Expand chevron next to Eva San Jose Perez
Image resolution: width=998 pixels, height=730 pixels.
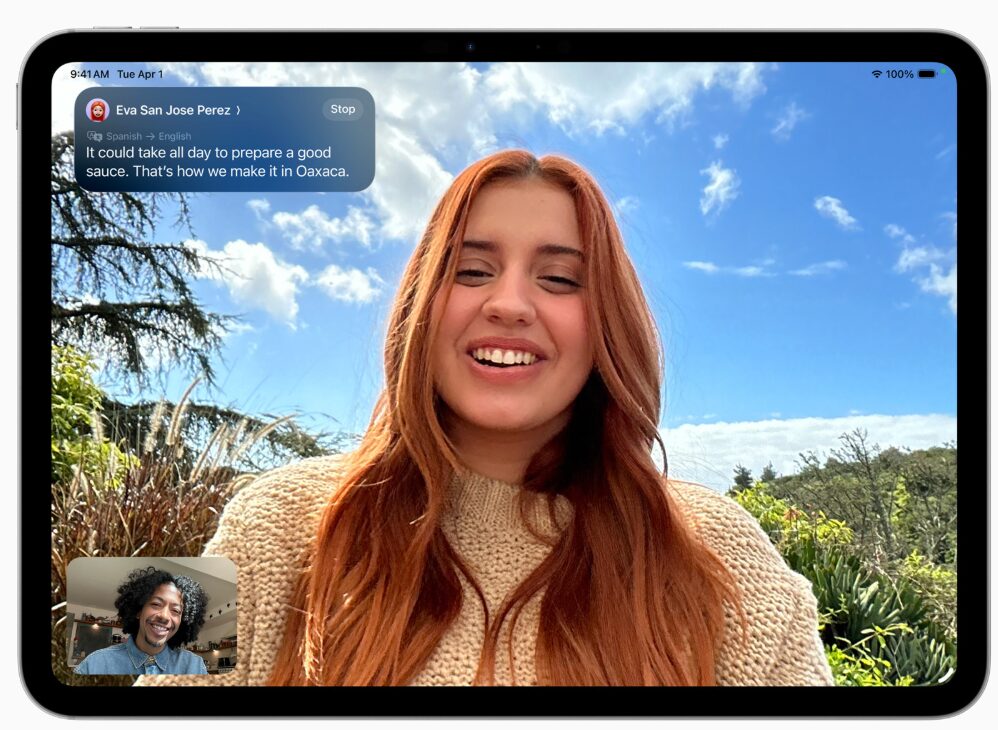coord(238,110)
